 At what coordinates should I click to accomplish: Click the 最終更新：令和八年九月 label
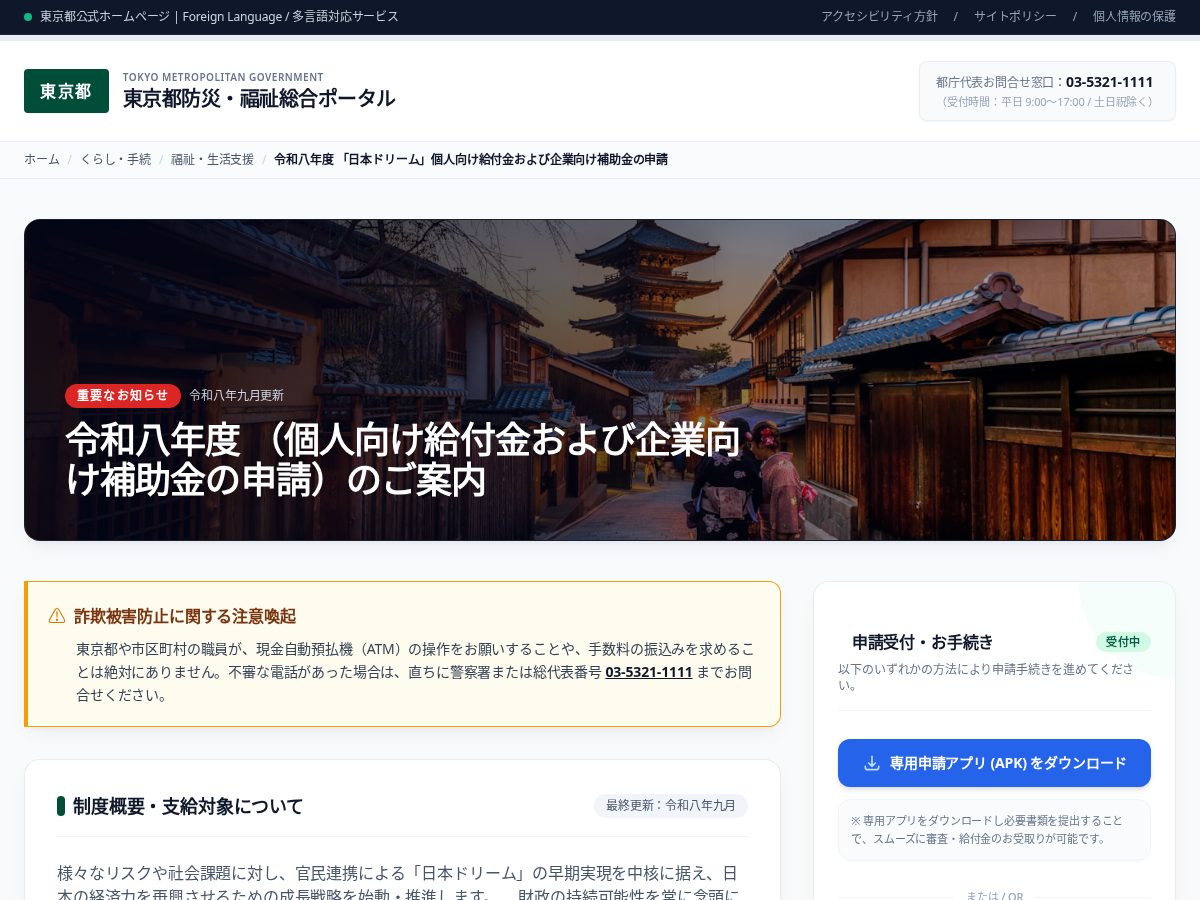click(671, 806)
